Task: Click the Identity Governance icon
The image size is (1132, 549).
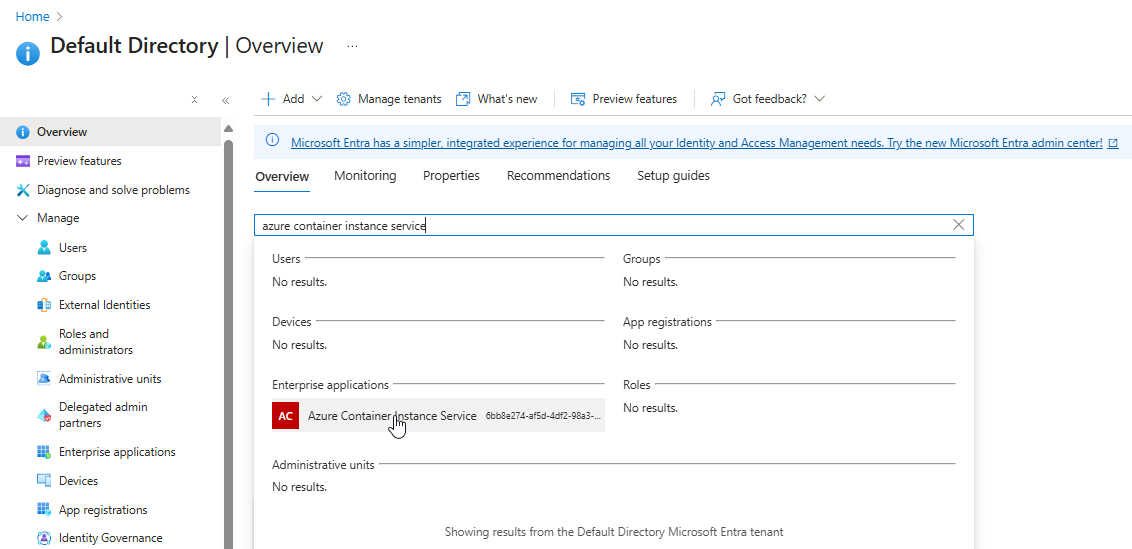Action: [44, 538]
